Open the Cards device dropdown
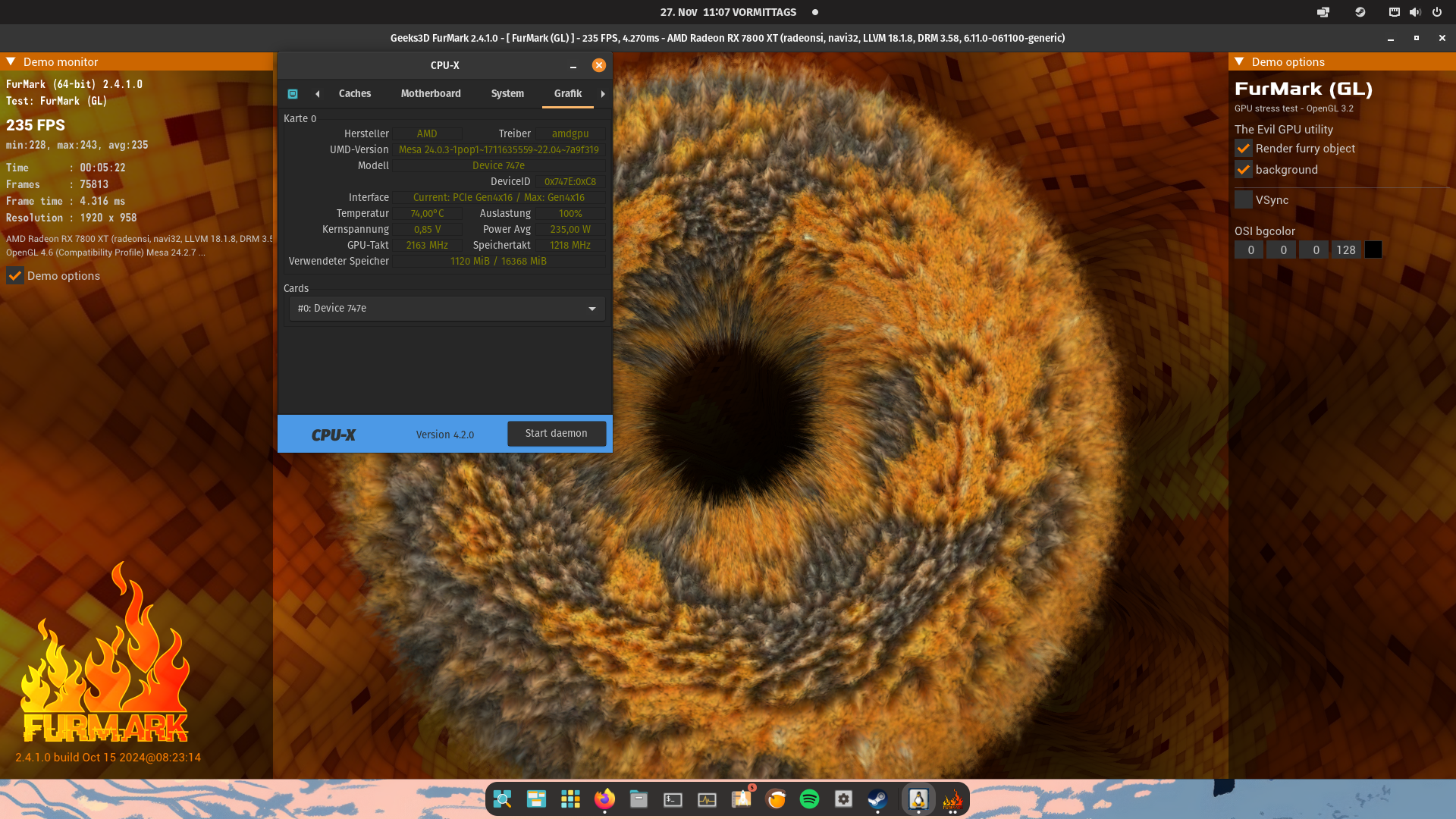1456x819 pixels. [447, 309]
